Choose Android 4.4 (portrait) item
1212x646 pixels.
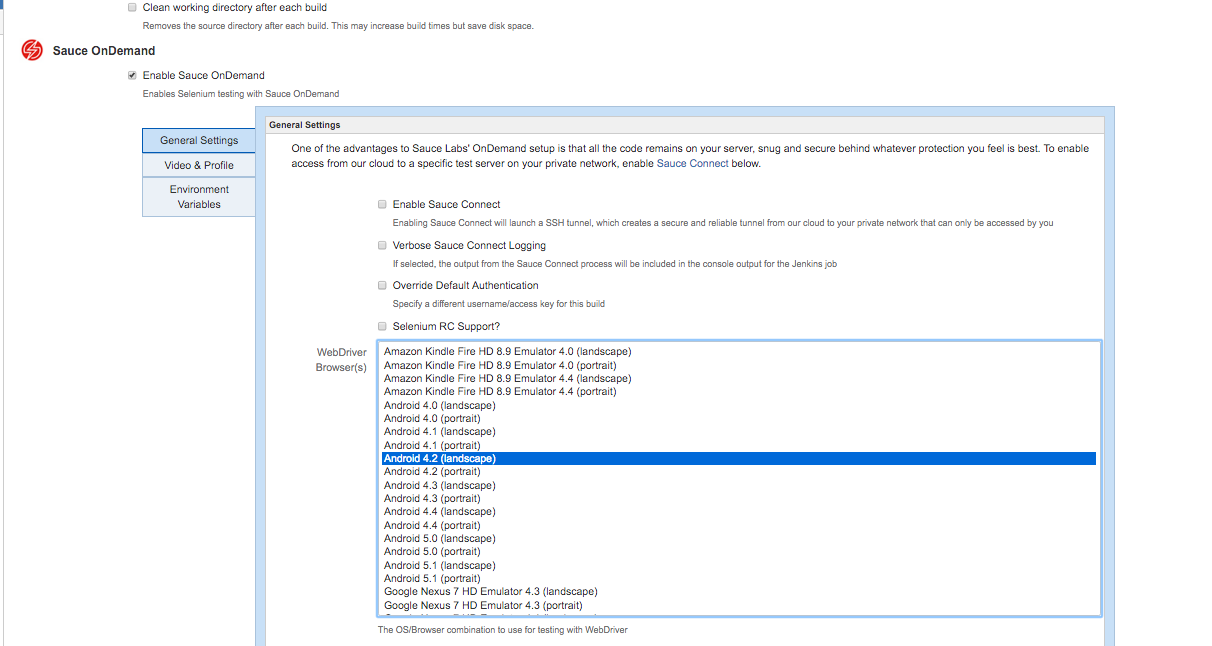click(739, 525)
